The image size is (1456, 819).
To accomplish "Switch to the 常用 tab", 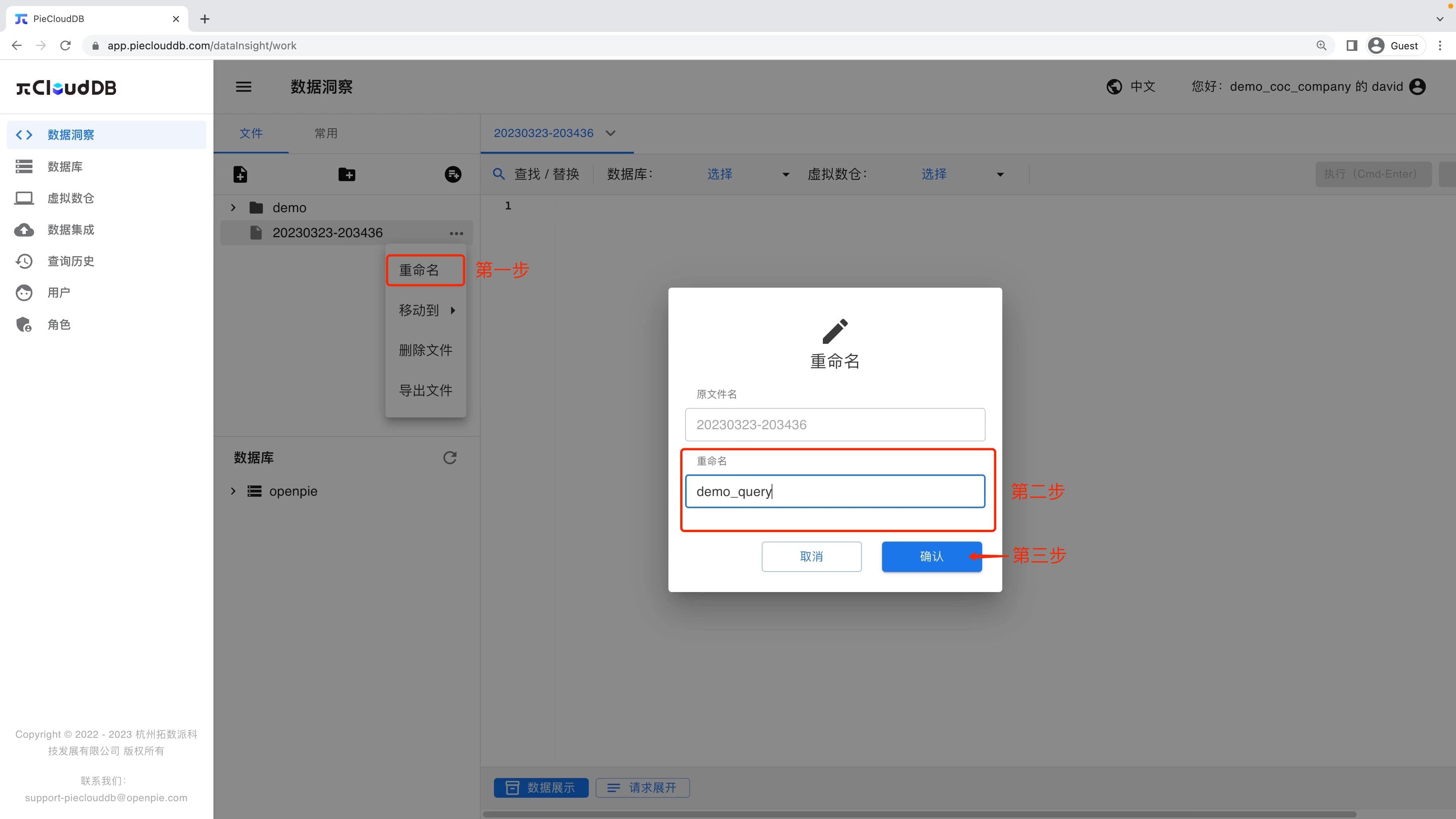I will click(x=326, y=134).
